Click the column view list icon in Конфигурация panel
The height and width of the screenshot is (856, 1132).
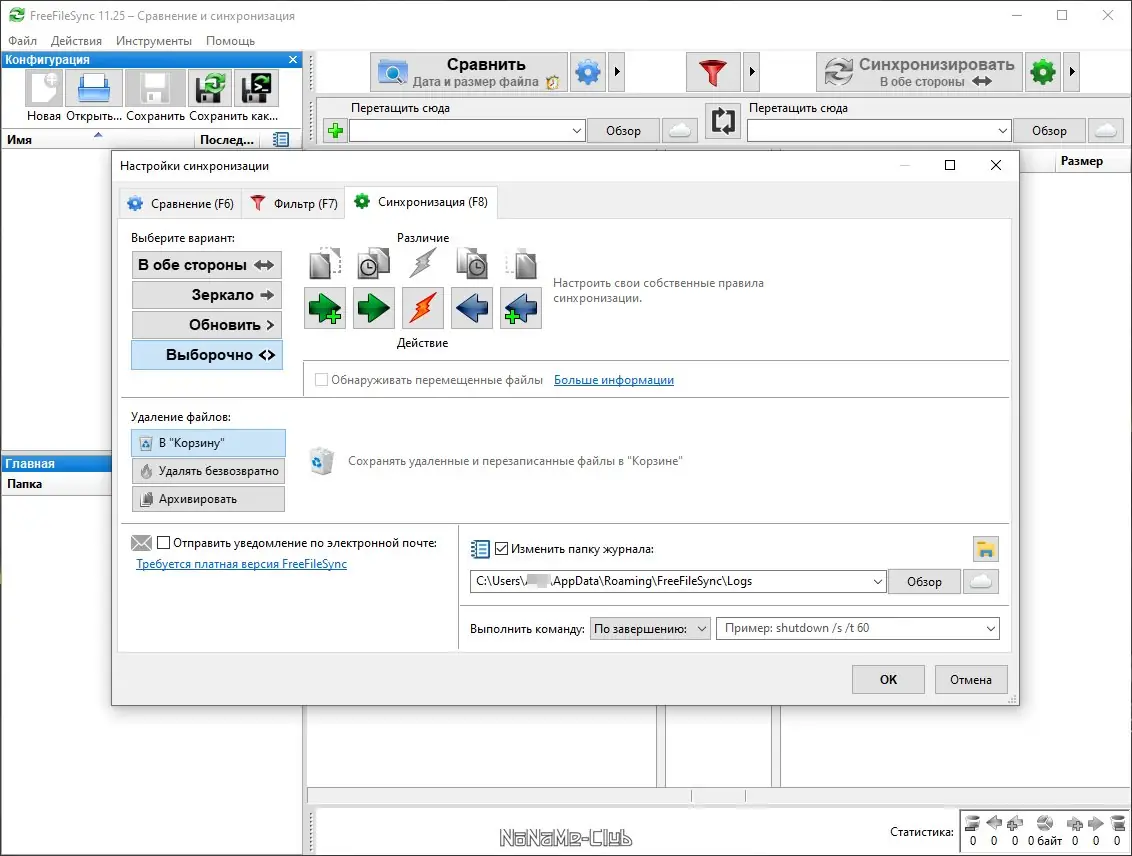281,139
